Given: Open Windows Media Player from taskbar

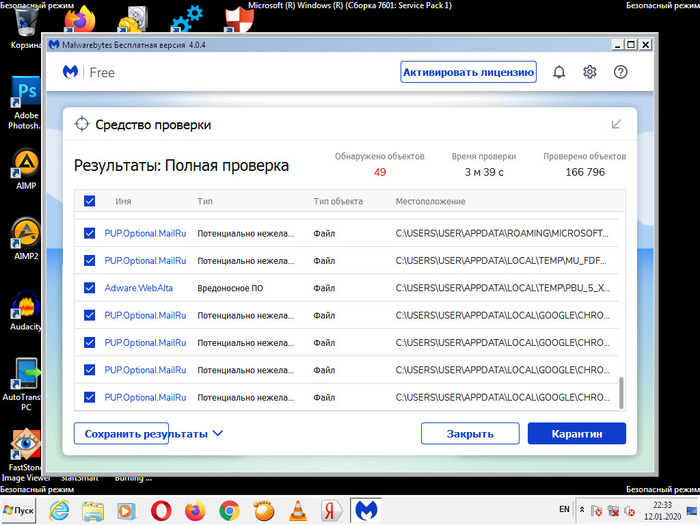Looking at the screenshot, I should pos(127,510).
